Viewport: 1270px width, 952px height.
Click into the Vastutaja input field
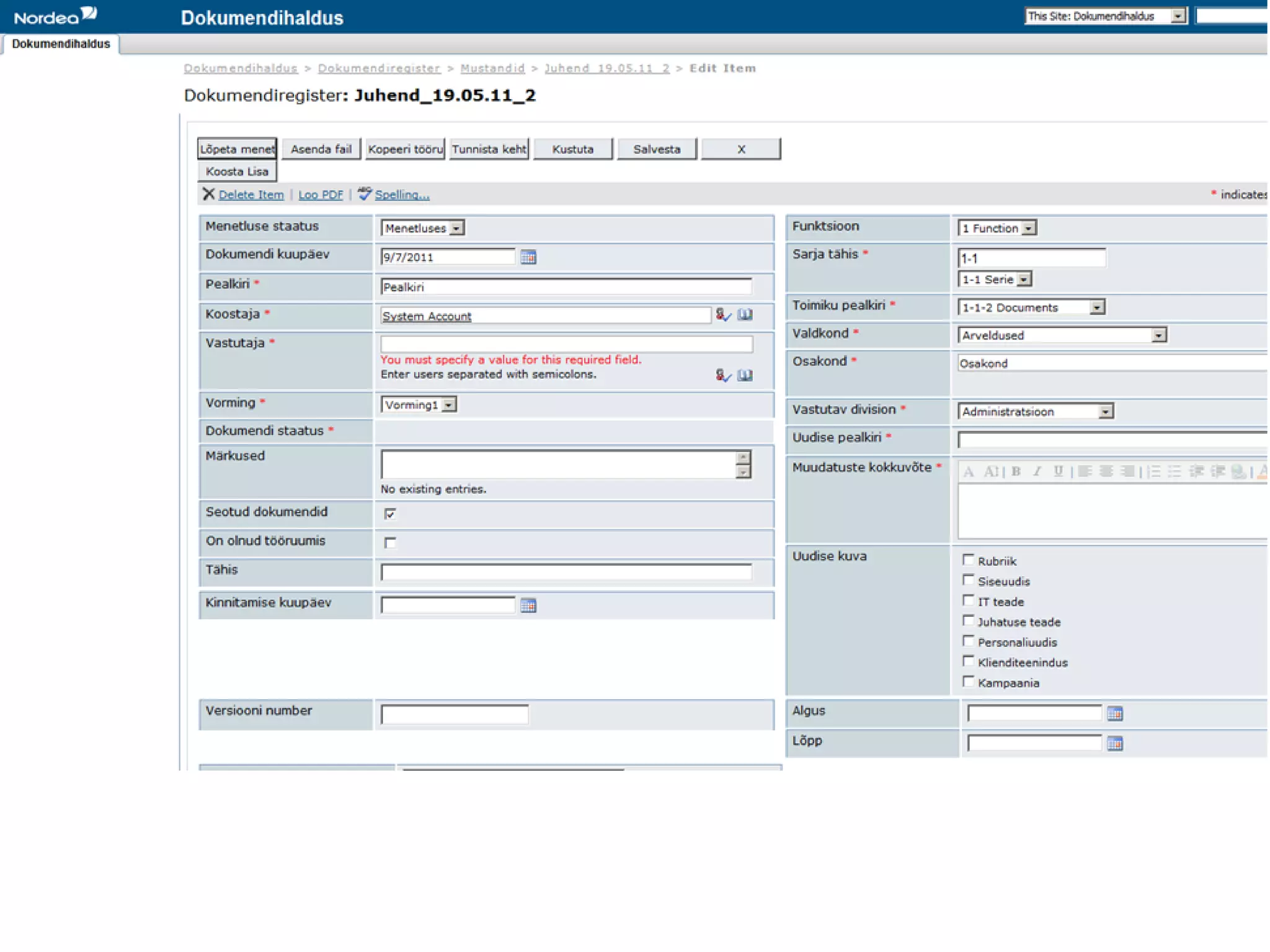pos(566,344)
